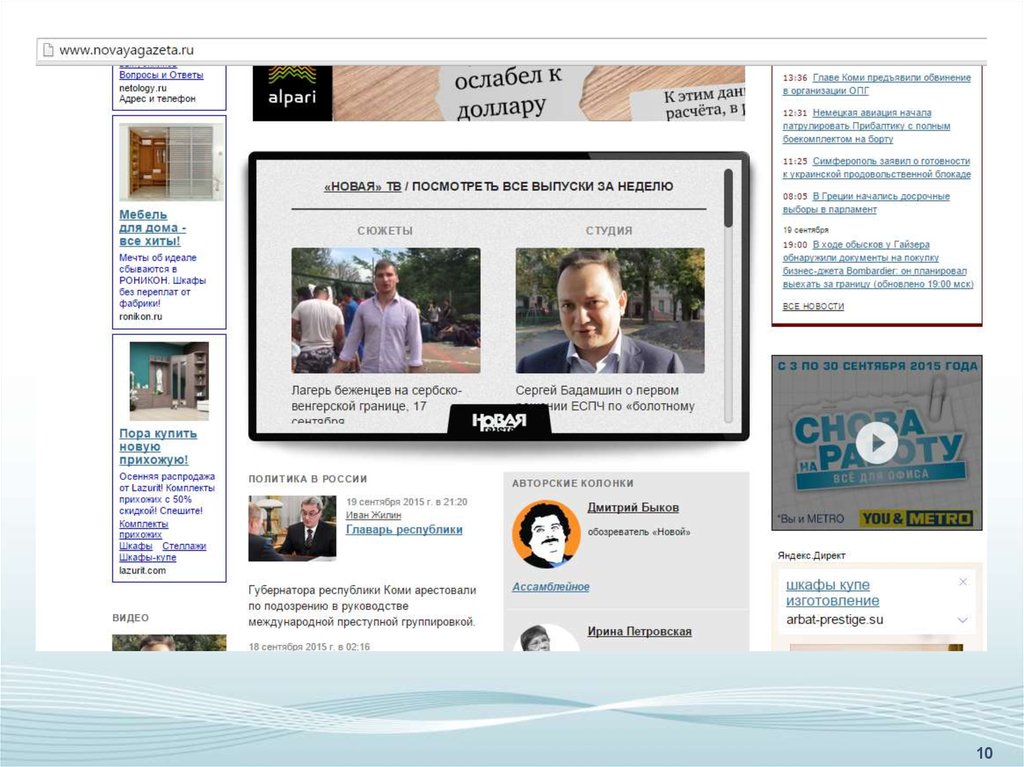
Task: Click the ПОЛИТИКА В РОССИИ section heading
Action: [308, 479]
